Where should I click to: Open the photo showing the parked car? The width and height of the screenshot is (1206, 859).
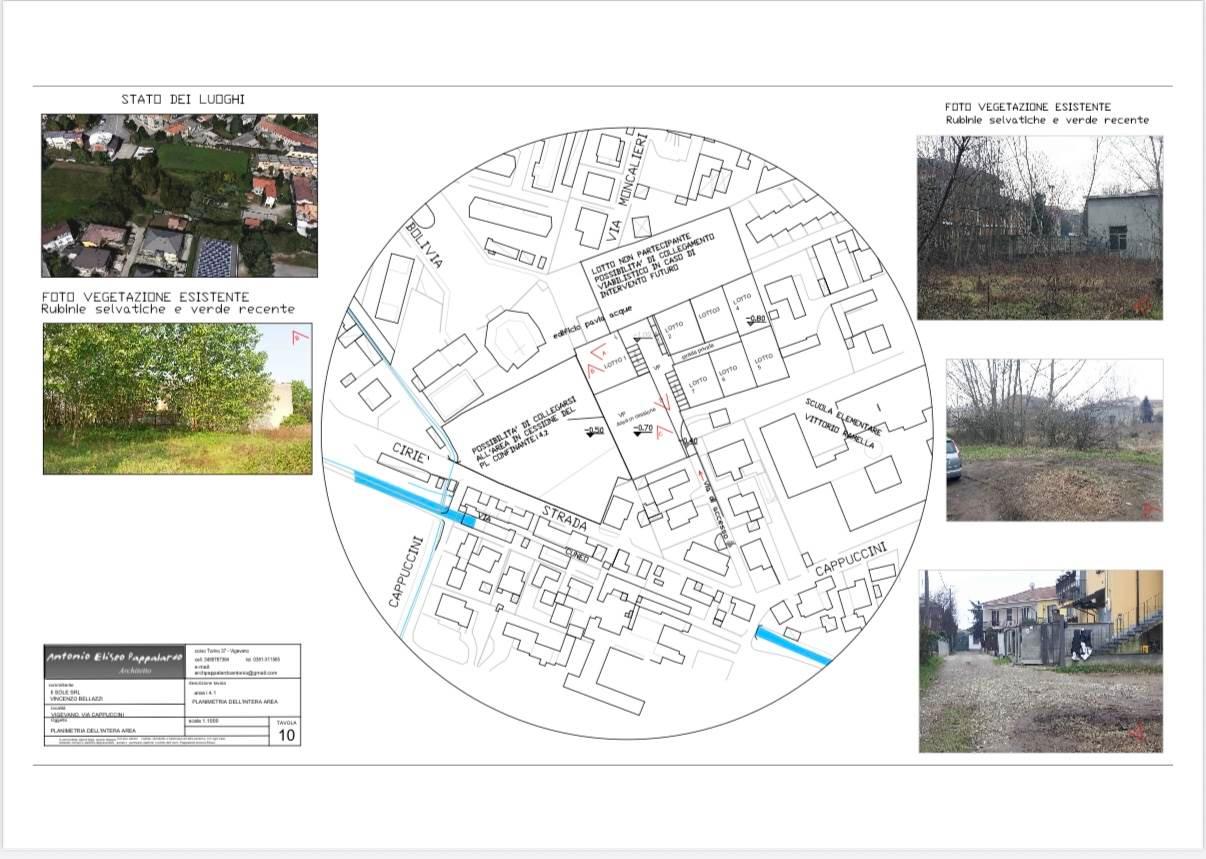(1054, 440)
